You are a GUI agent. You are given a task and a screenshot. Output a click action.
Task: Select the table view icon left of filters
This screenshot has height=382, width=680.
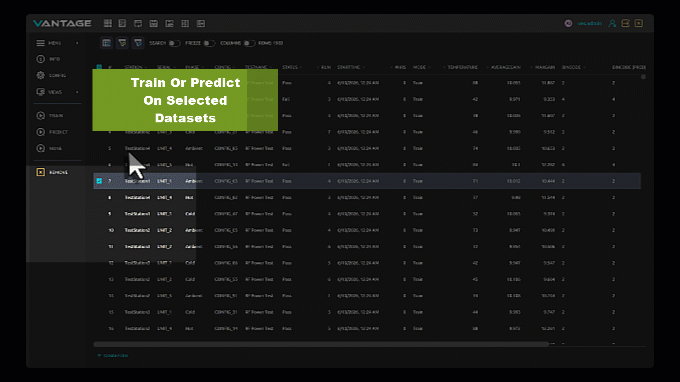point(106,43)
